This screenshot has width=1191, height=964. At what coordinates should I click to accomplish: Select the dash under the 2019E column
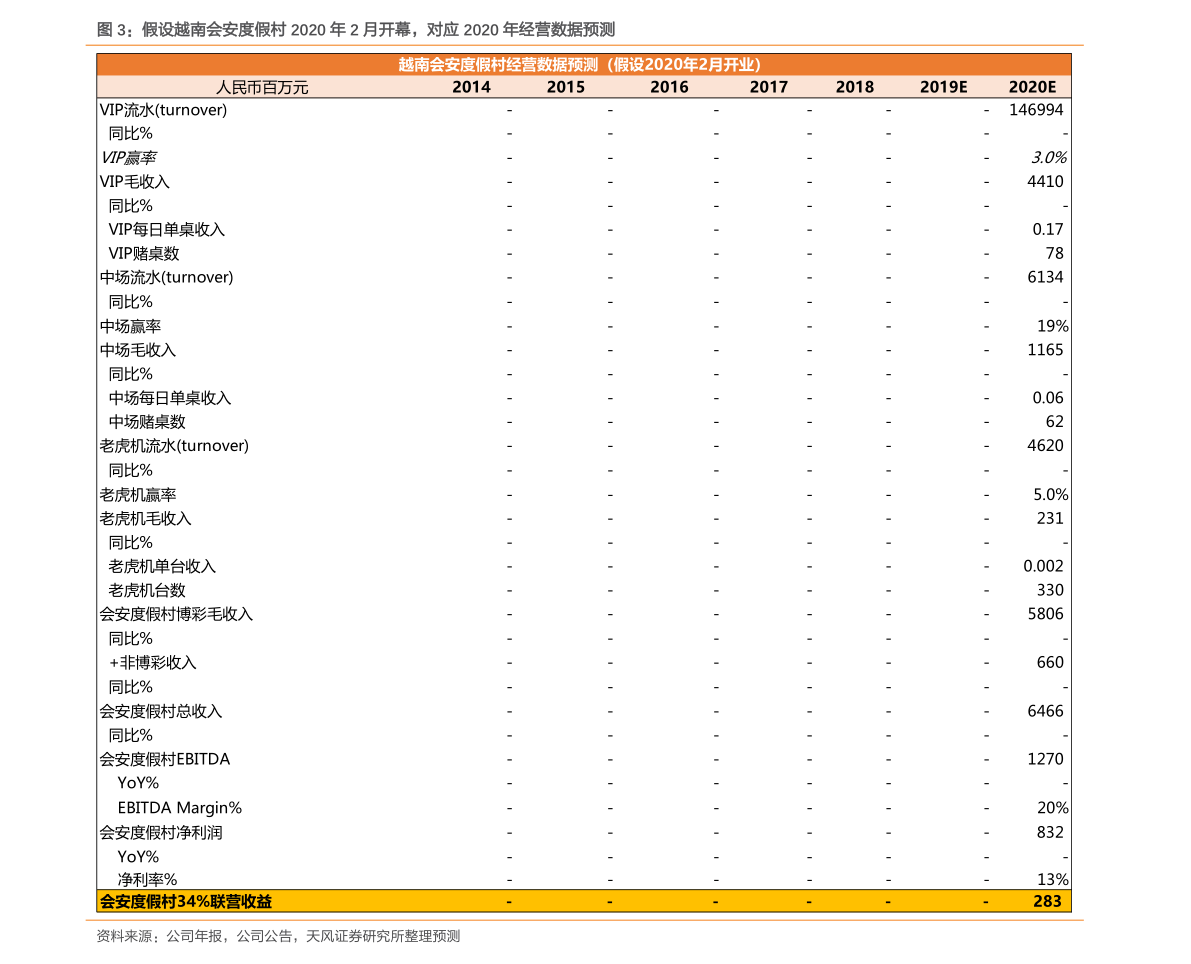coord(986,902)
